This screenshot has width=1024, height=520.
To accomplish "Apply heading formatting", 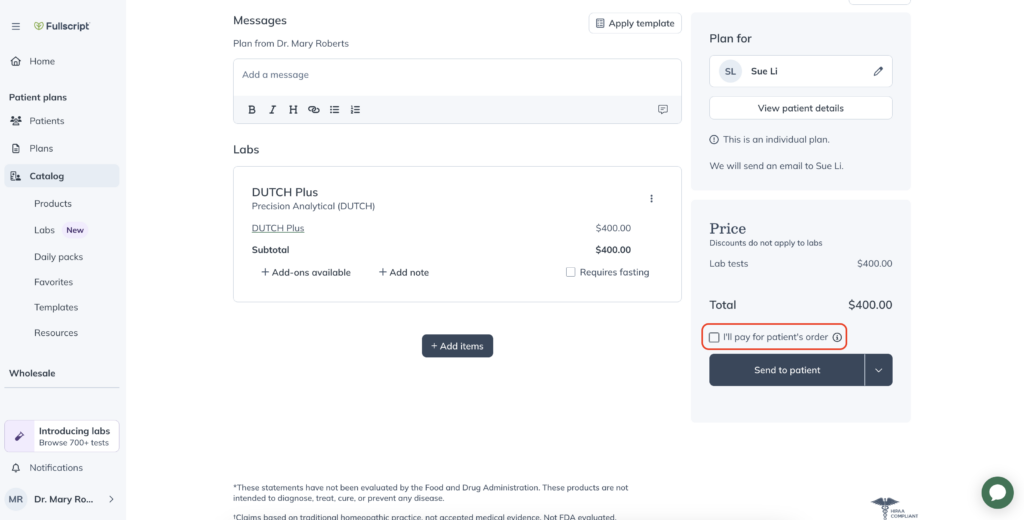I will tap(293, 110).
